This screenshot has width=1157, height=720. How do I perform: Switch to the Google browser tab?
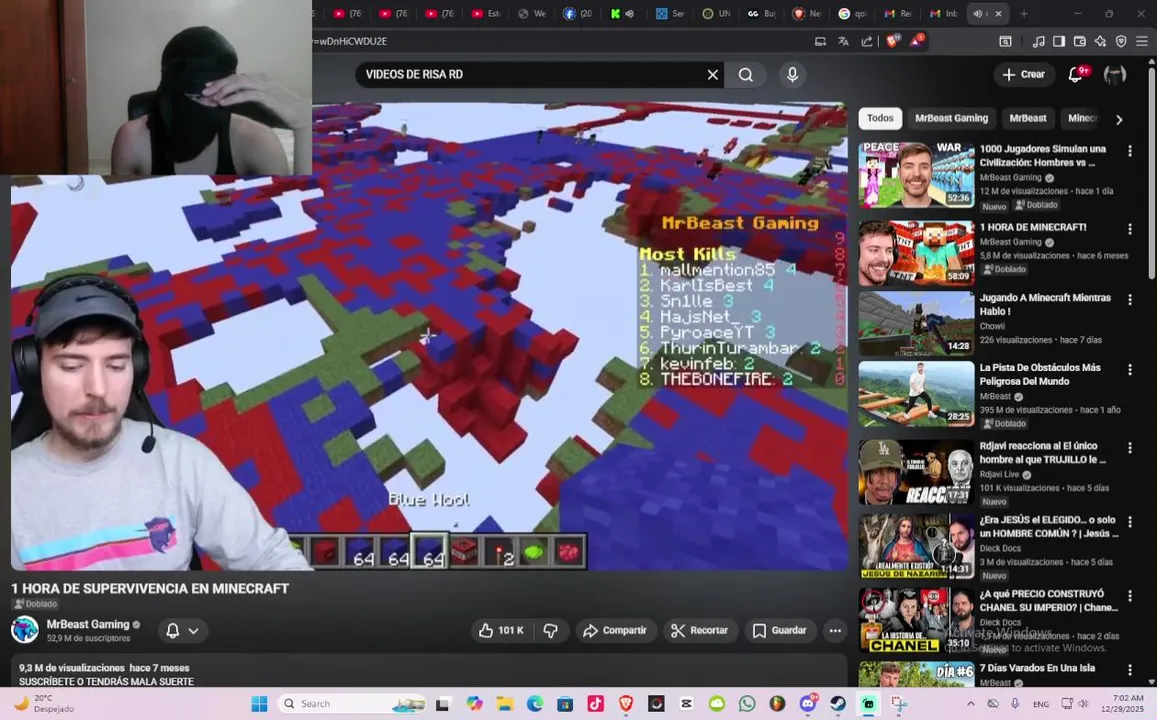[854, 13]
